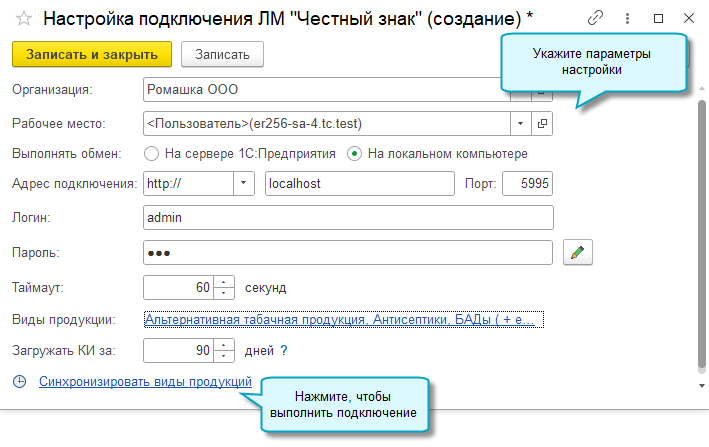Click the clock icon beside sync link

click(x=20, y=382)
